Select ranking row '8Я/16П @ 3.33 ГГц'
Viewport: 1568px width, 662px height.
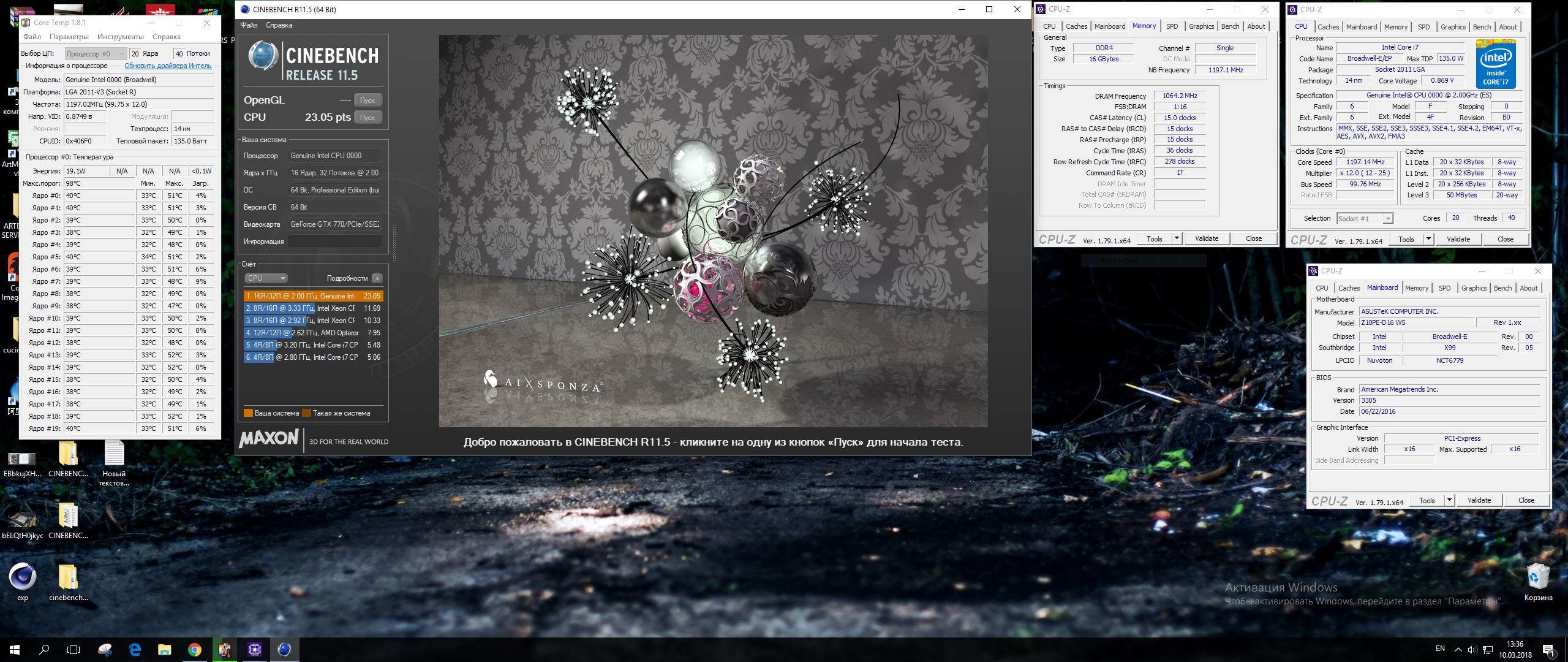(313, 308)
